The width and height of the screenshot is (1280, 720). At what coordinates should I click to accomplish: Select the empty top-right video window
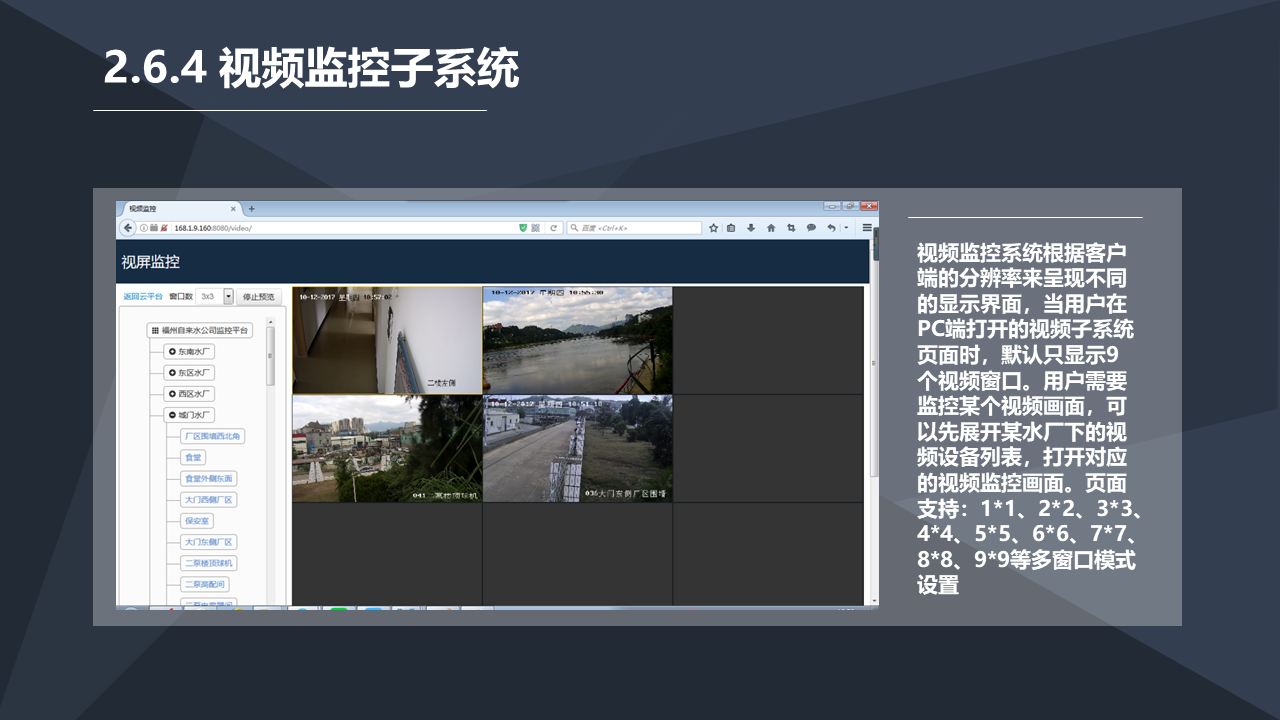point(768,340)
